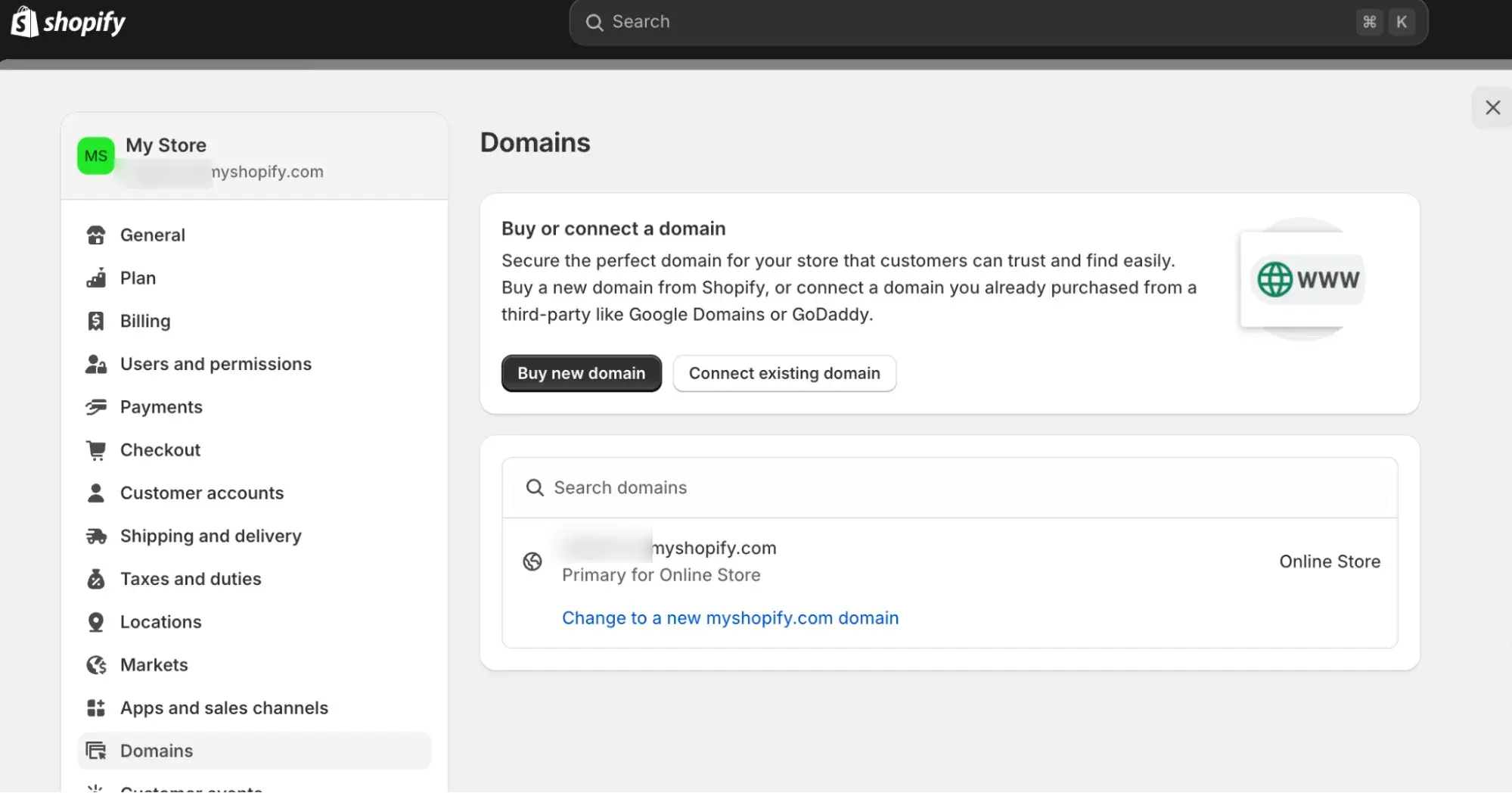
Task: Go to Taxes and duties settings
Action: (x=191, y=579)
